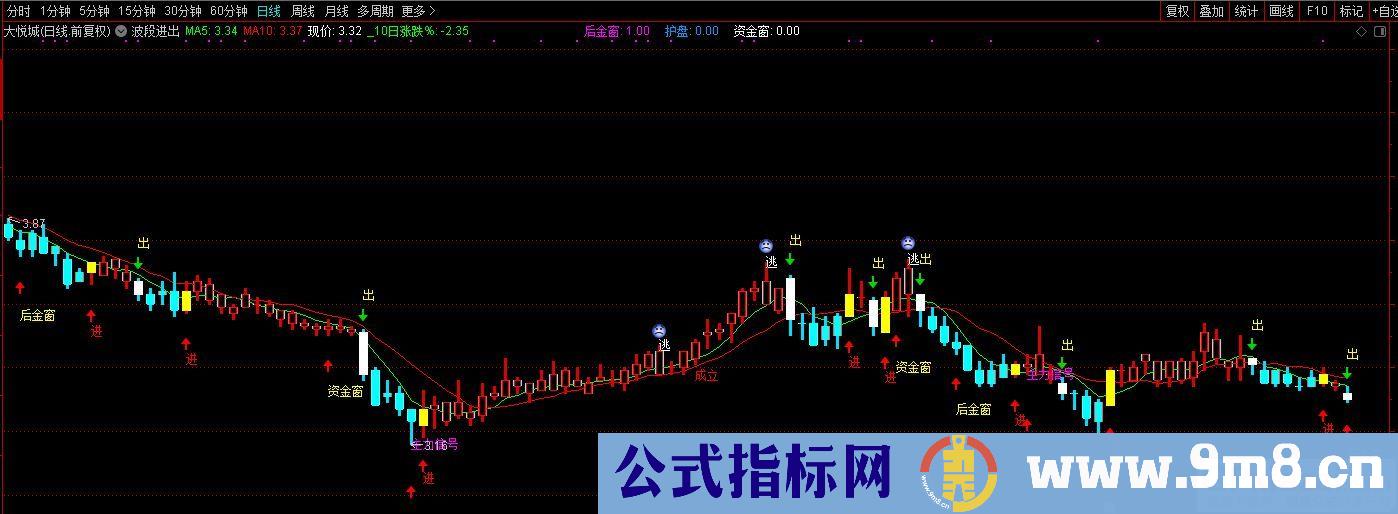
Task: Activate the 画线 drawing tool button
Action: pyautogui.click(x=1281, y=11)
